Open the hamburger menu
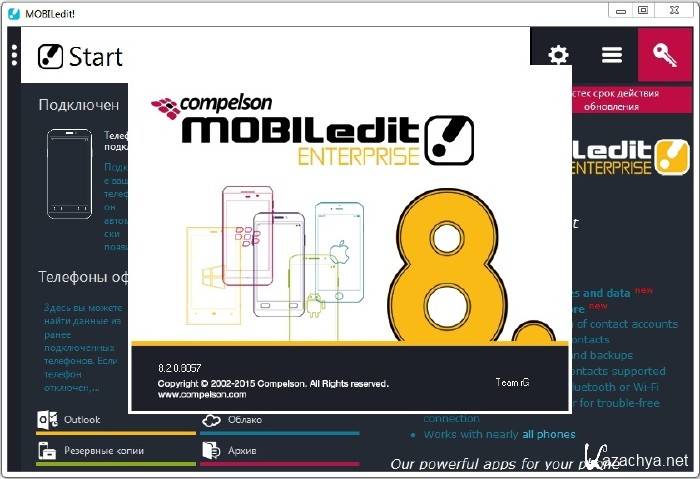 (x=612, y=55)
